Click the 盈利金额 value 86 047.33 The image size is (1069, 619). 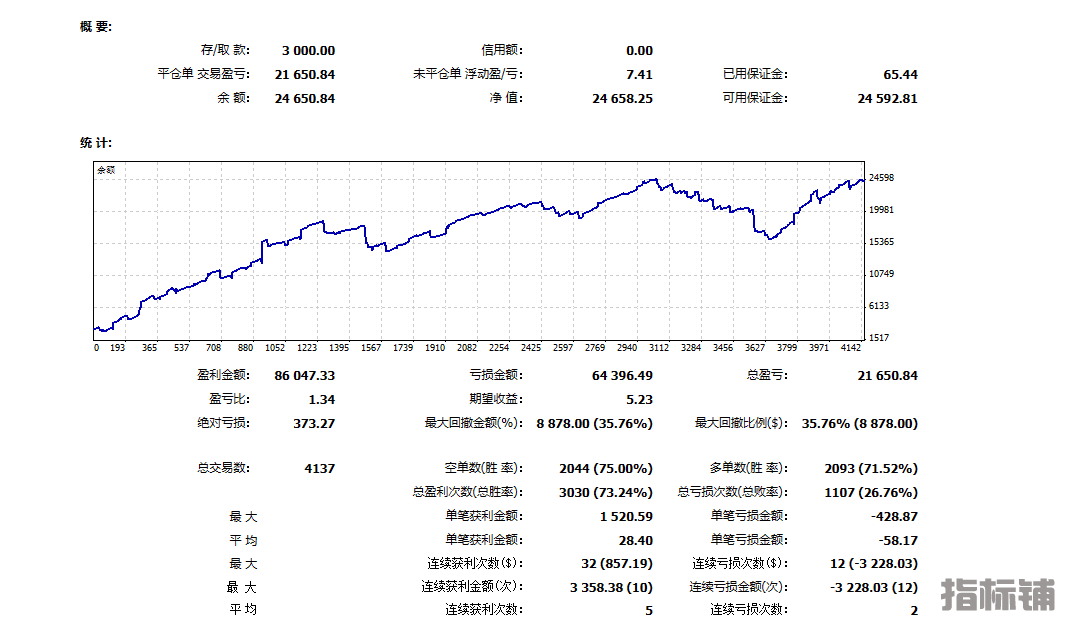[x=304, y=375]
